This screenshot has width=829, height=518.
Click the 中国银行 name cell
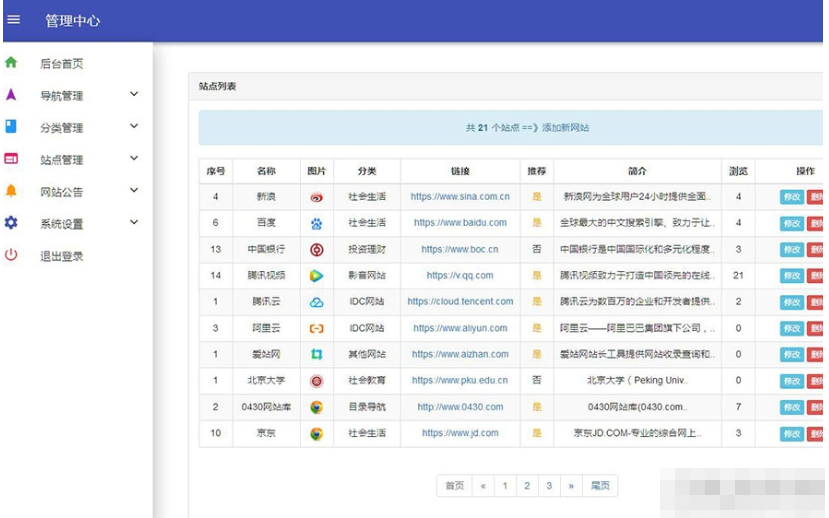point(266,249)
